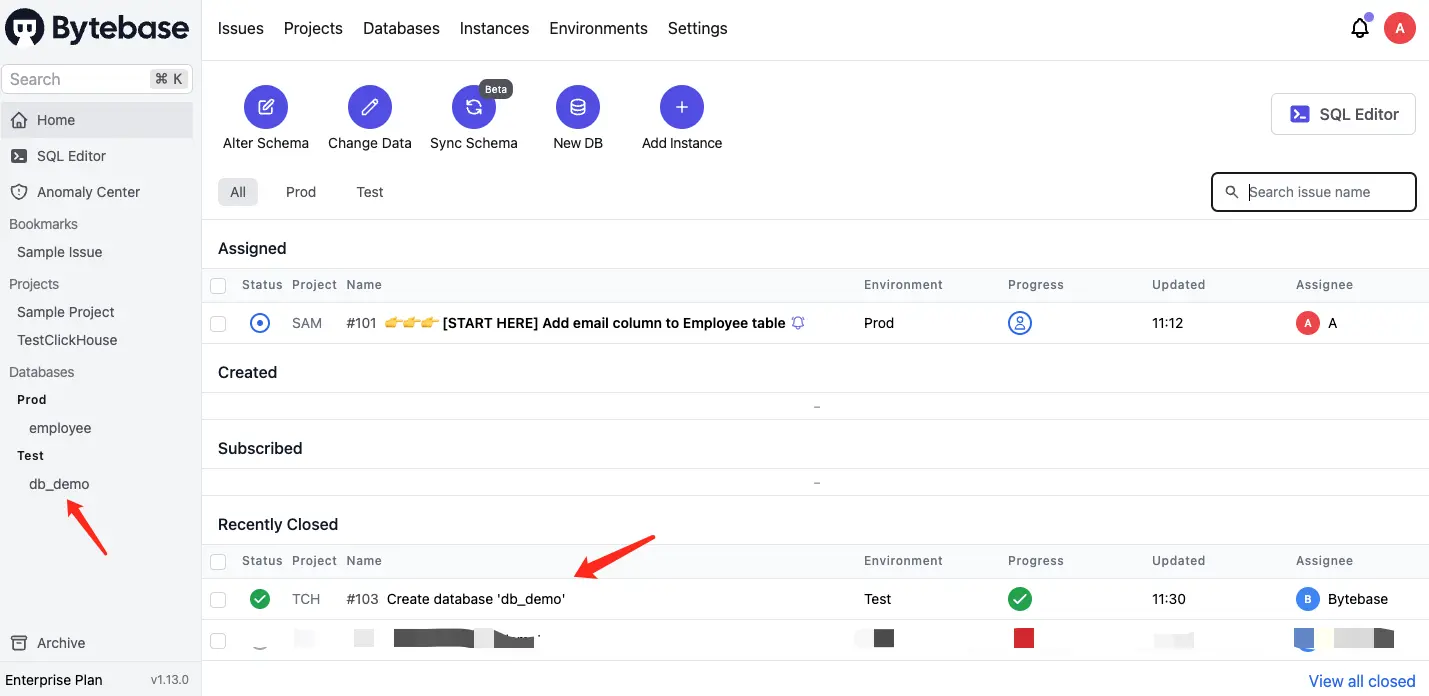
Task: Click Anomaly Center label in sidebar
Action: point(89,192)
